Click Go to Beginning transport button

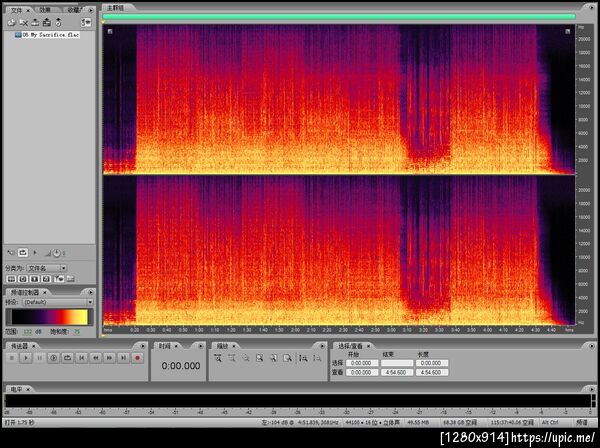[82, 358]
